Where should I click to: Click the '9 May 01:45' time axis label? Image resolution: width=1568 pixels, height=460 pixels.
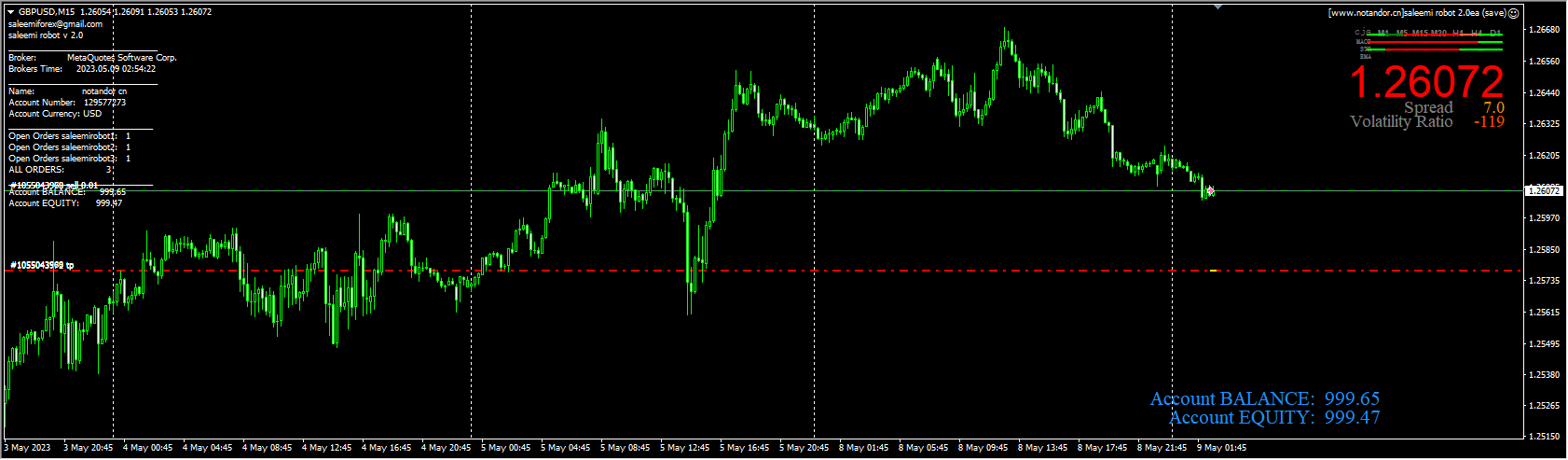coord(1222,448)
